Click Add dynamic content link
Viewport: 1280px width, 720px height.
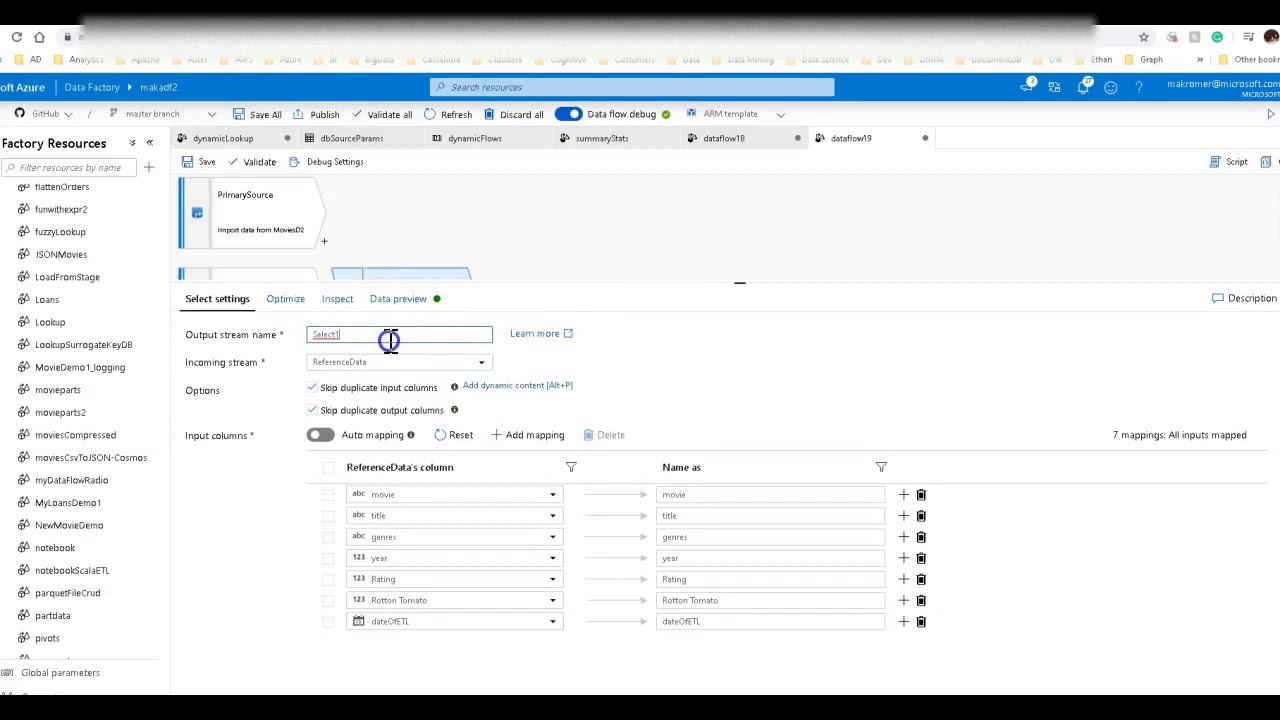click(517, 385)
